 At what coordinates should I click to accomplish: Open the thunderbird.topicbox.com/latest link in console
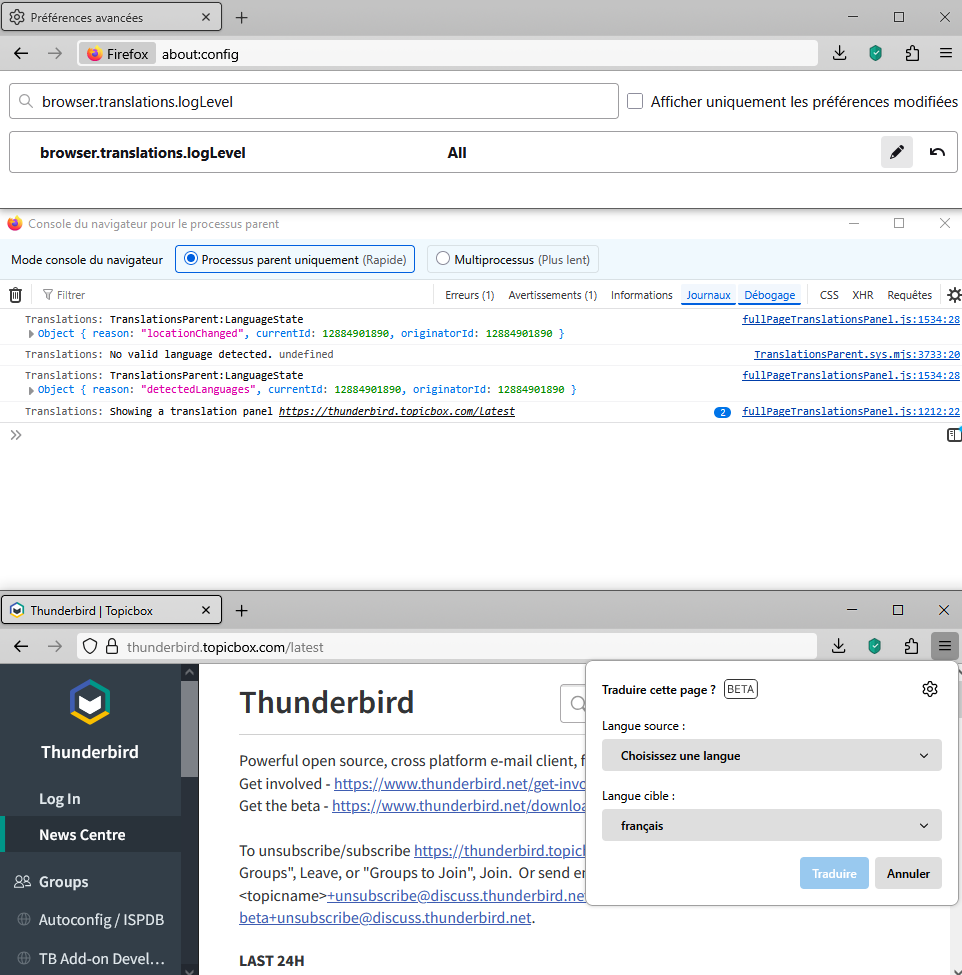tap(397, 411)
